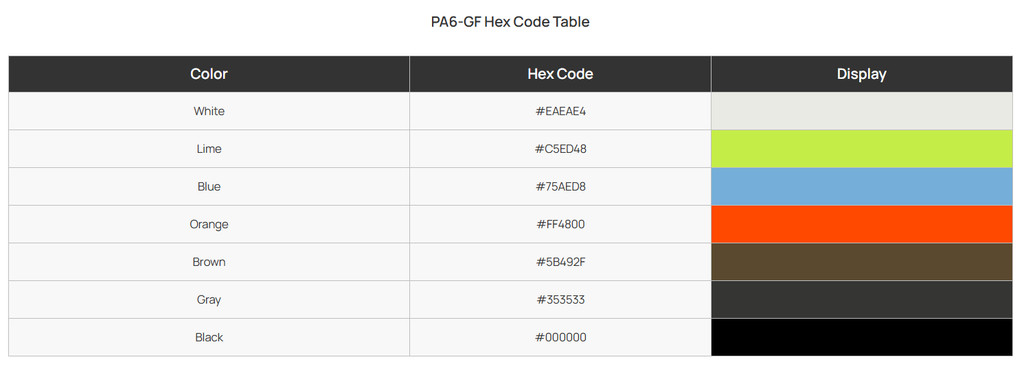
Task: Click the Orange color name cell
Action: point(209,224)
